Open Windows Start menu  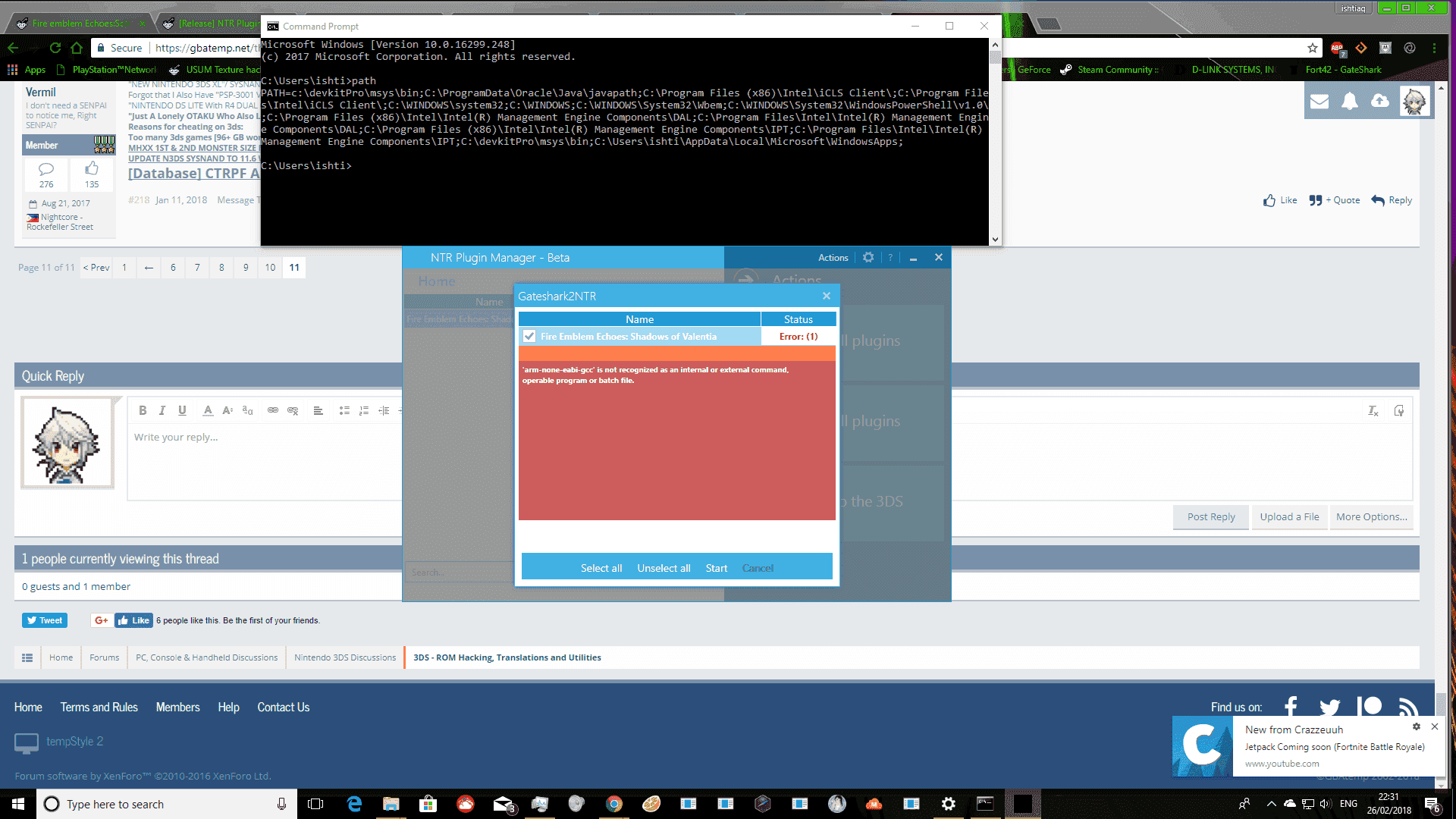[x=18, y=804]
